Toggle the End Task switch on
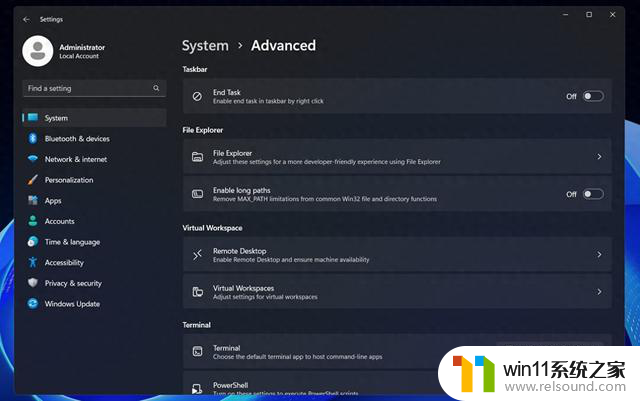Screen dimensions: 640x401 pyautogui.click(x=593, y=96)
